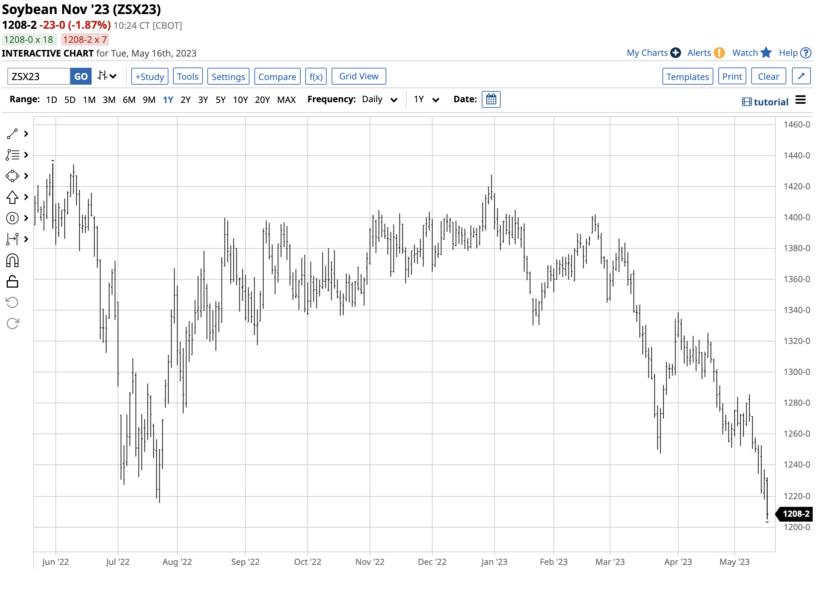Click inside the ZSX23 symbol field
The height and width of the screenshot is (600, 840).
point(40,76)
